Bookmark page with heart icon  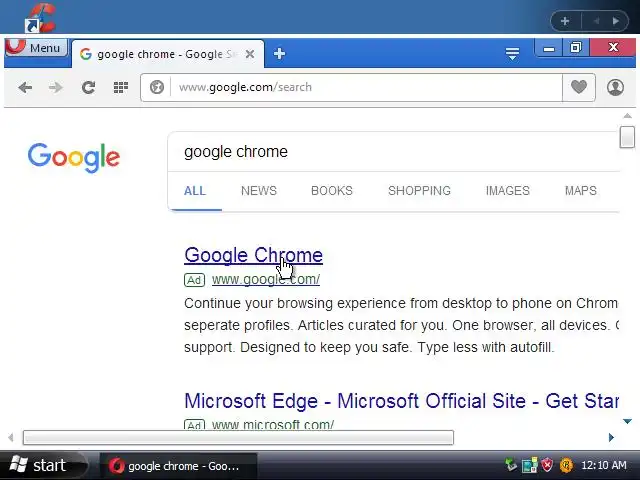[579, 87]
